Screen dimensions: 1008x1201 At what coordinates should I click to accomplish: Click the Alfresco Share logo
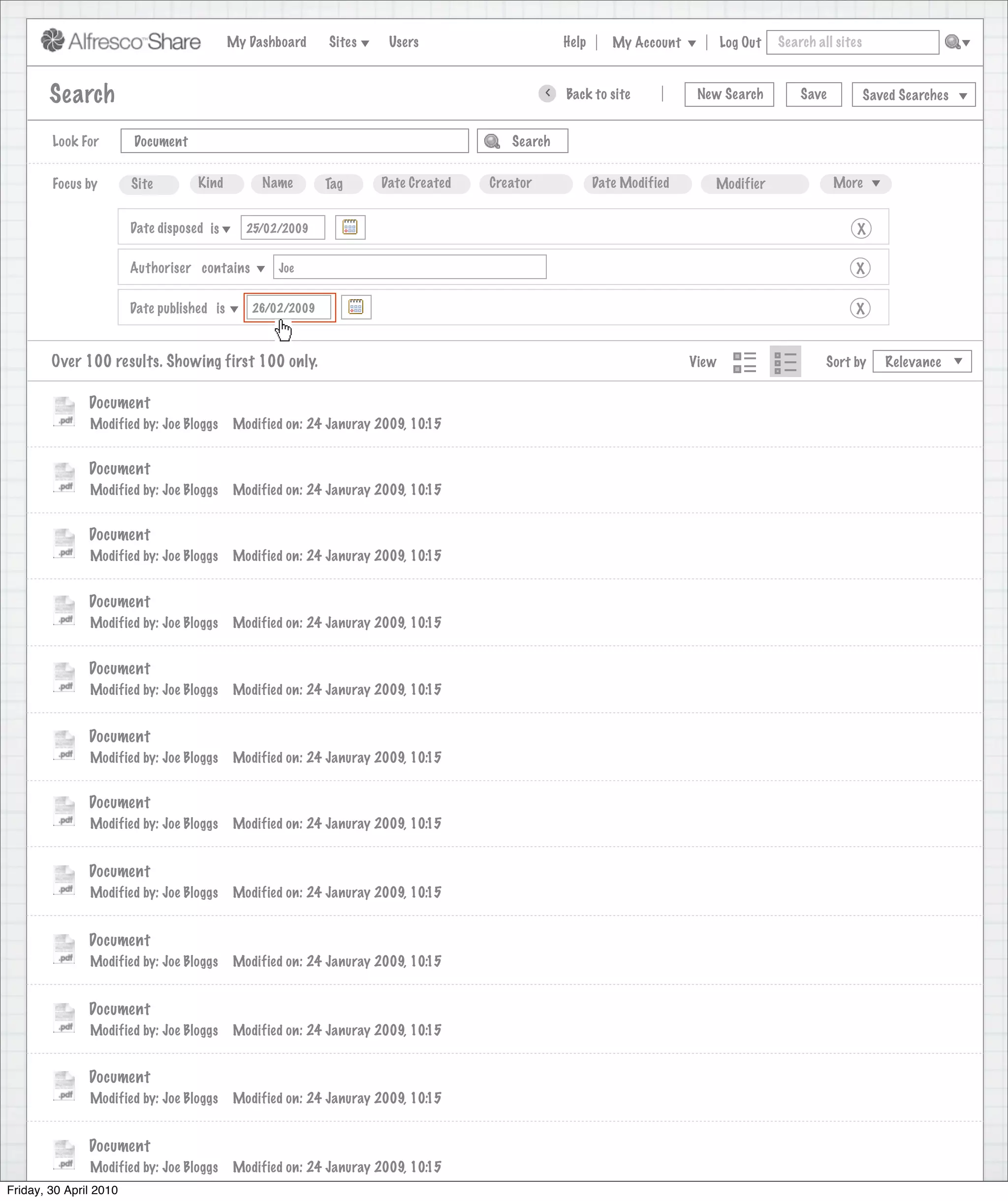(121, 41)
